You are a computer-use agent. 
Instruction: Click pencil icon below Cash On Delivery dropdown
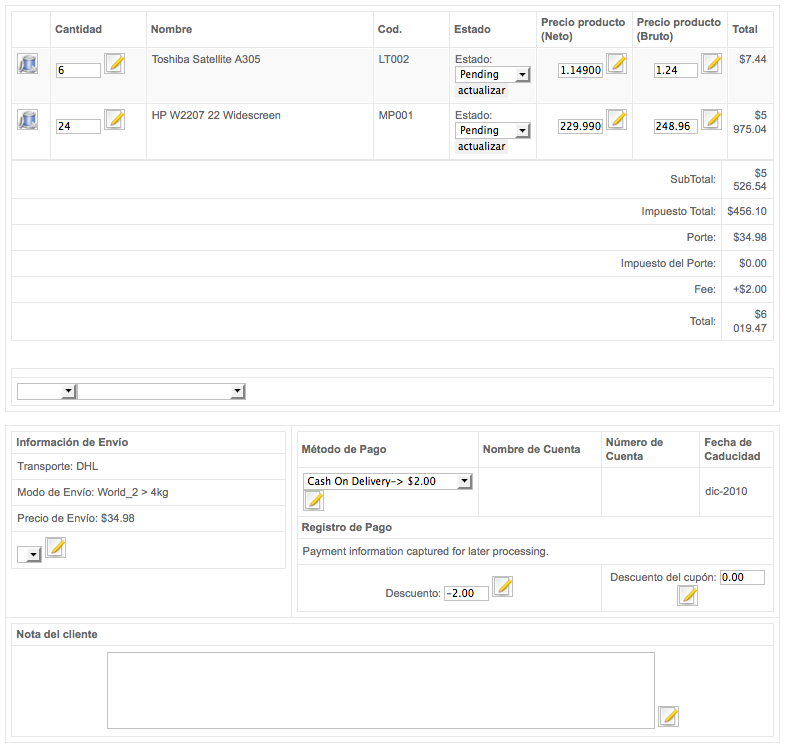pos(314,501)
